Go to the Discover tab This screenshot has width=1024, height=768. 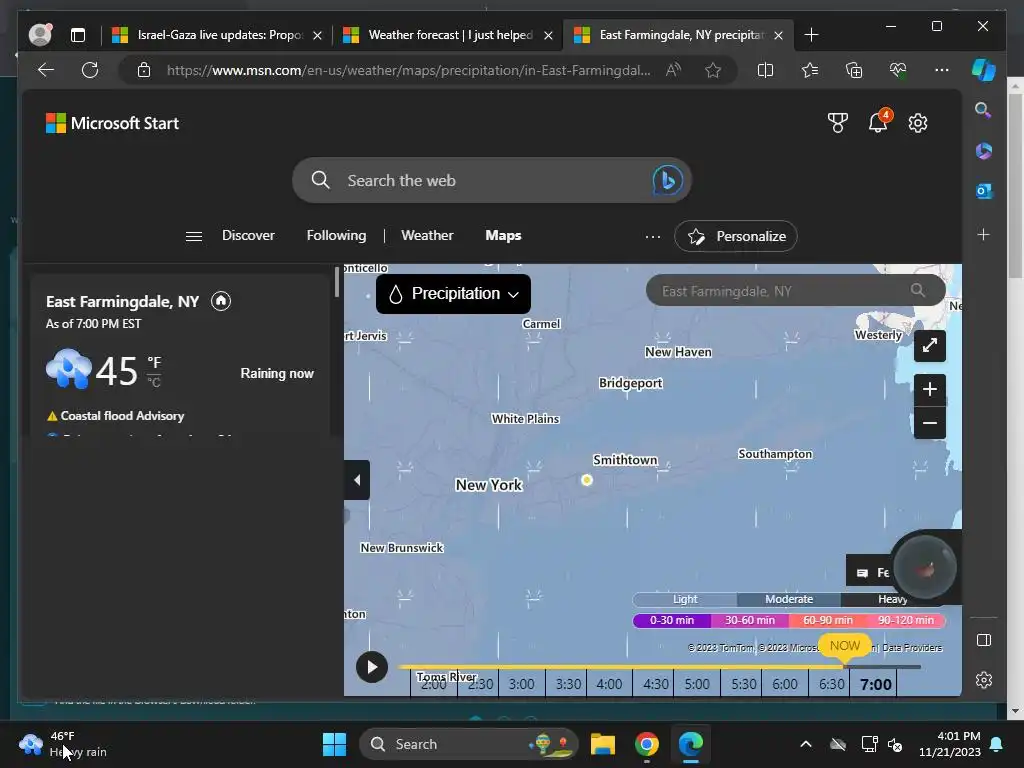click(248, 235)
